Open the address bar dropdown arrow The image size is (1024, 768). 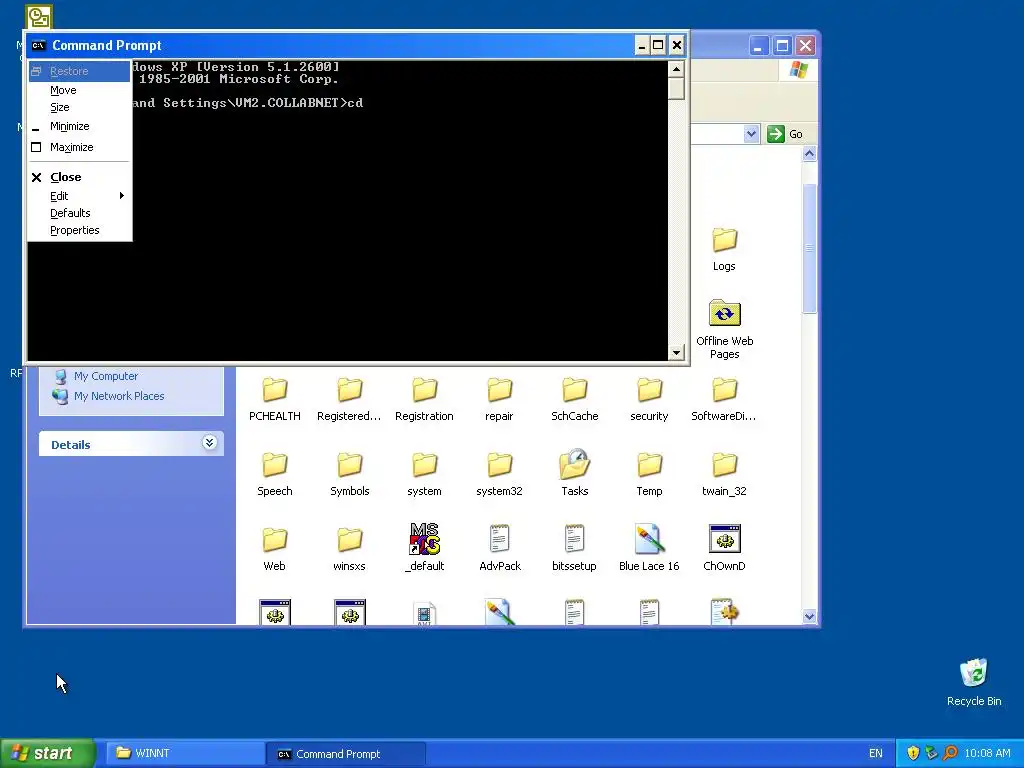[751, 134]
